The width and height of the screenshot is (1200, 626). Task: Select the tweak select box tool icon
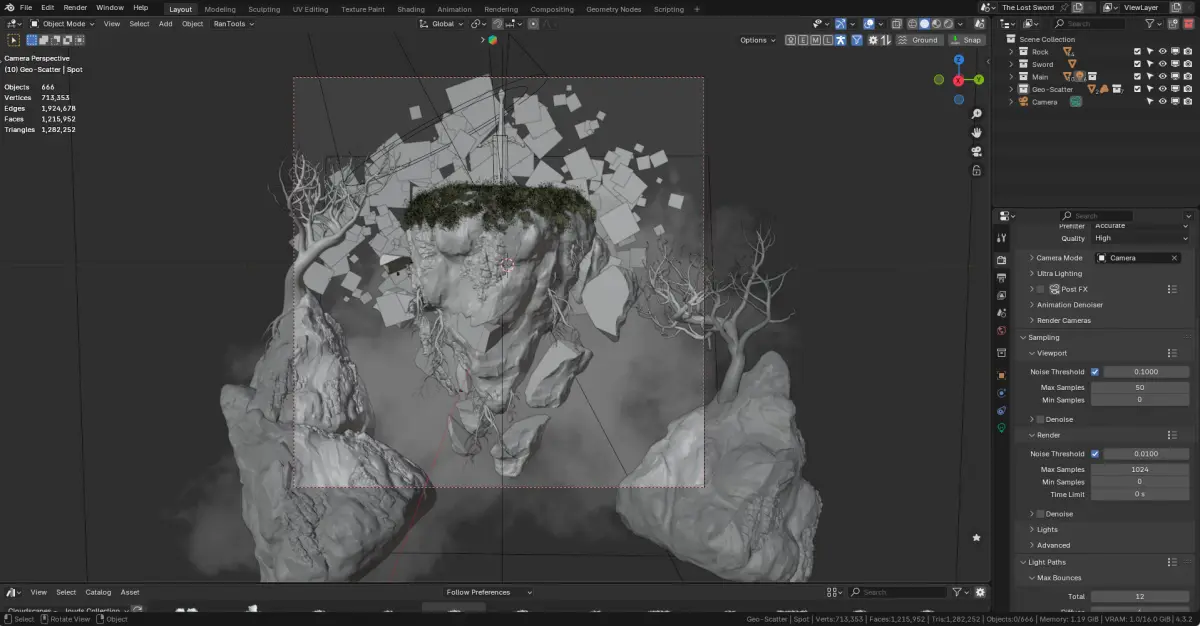coord(14,40)
